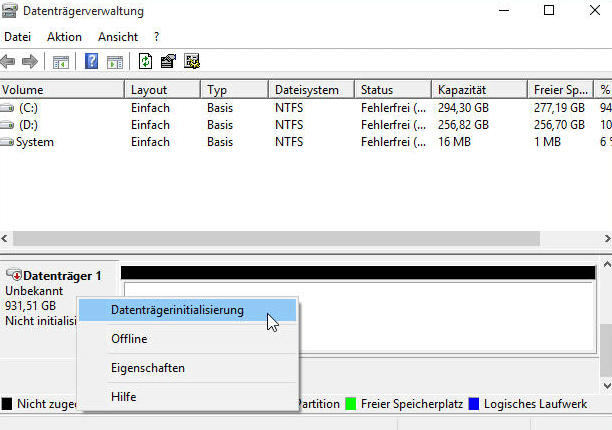Choose Datenträgerinitialisierung from context menu
Viewport: 612px width, 430px height.
click(177, 310)
